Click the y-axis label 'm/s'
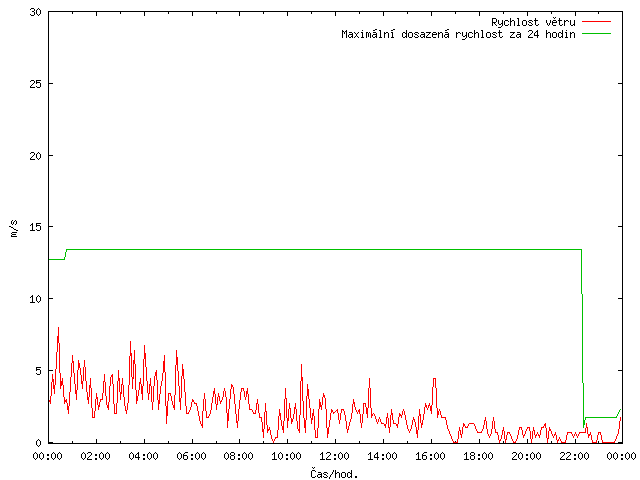The width and height of the screenshot is (640, 480). pos(14,228)
